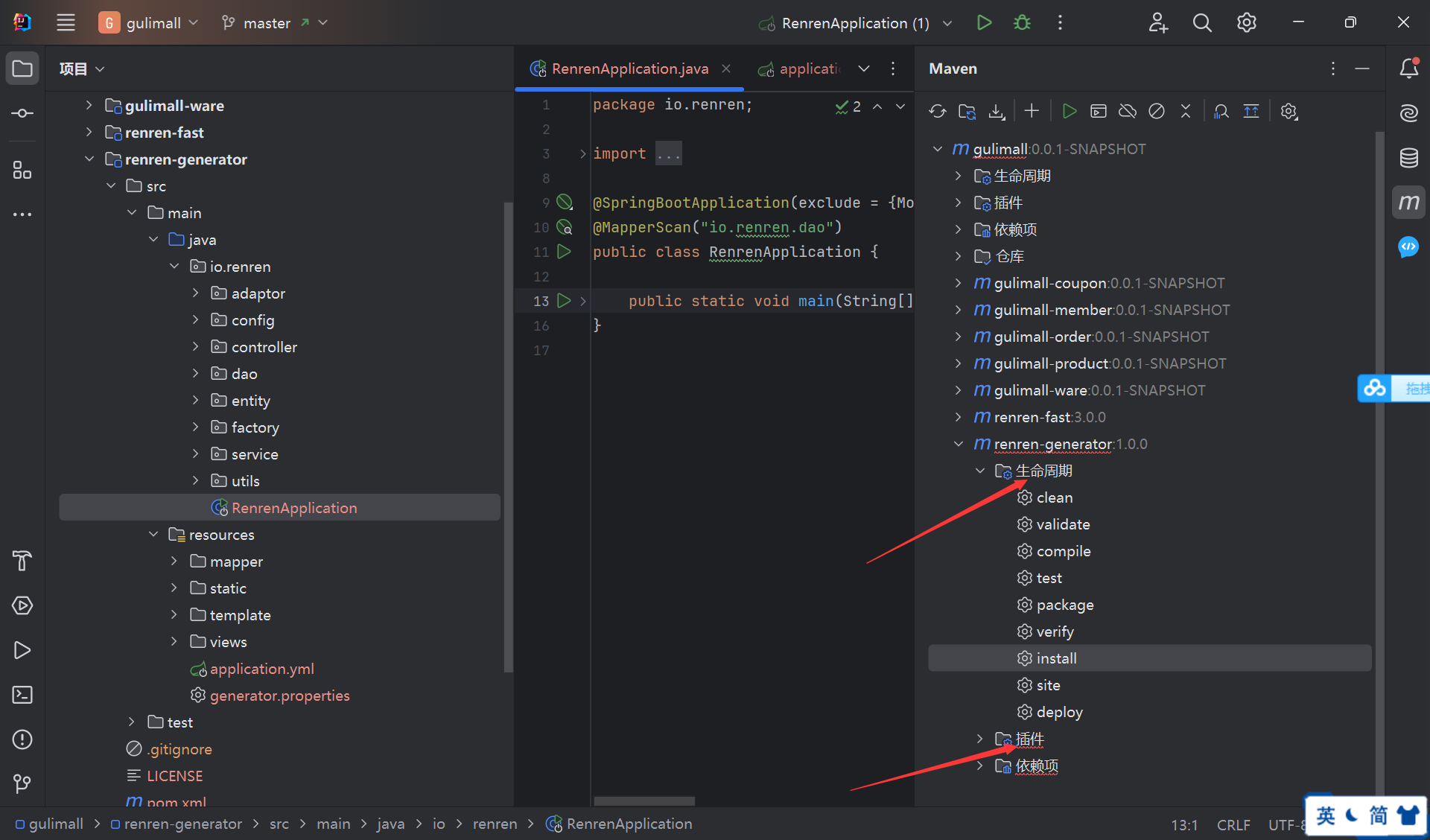Open the main hamburger menu
Image resolution: width=1430 pixels, height=840 pixels.
66,23
